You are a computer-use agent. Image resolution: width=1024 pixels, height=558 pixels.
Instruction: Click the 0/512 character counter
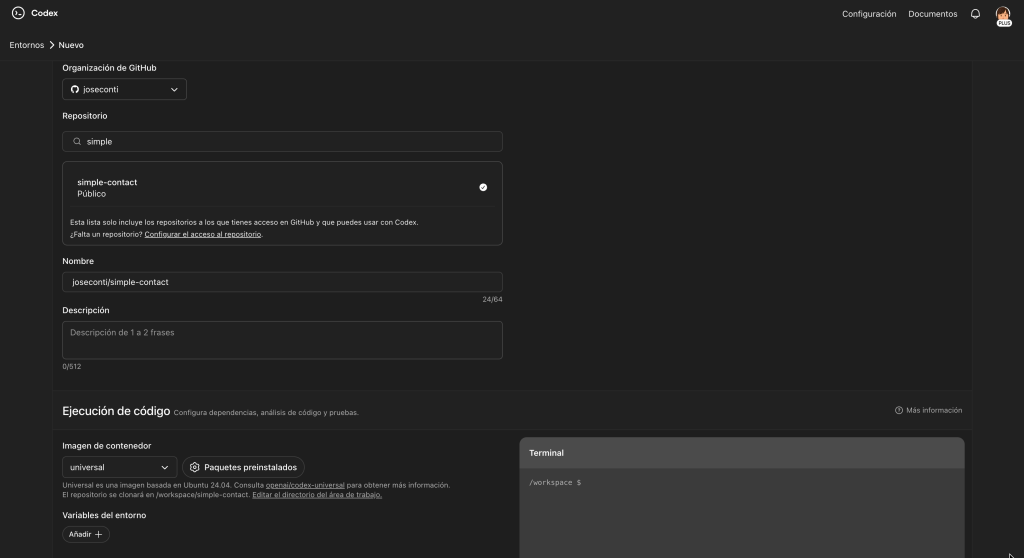pyautogui.click(x=72, y=367)
